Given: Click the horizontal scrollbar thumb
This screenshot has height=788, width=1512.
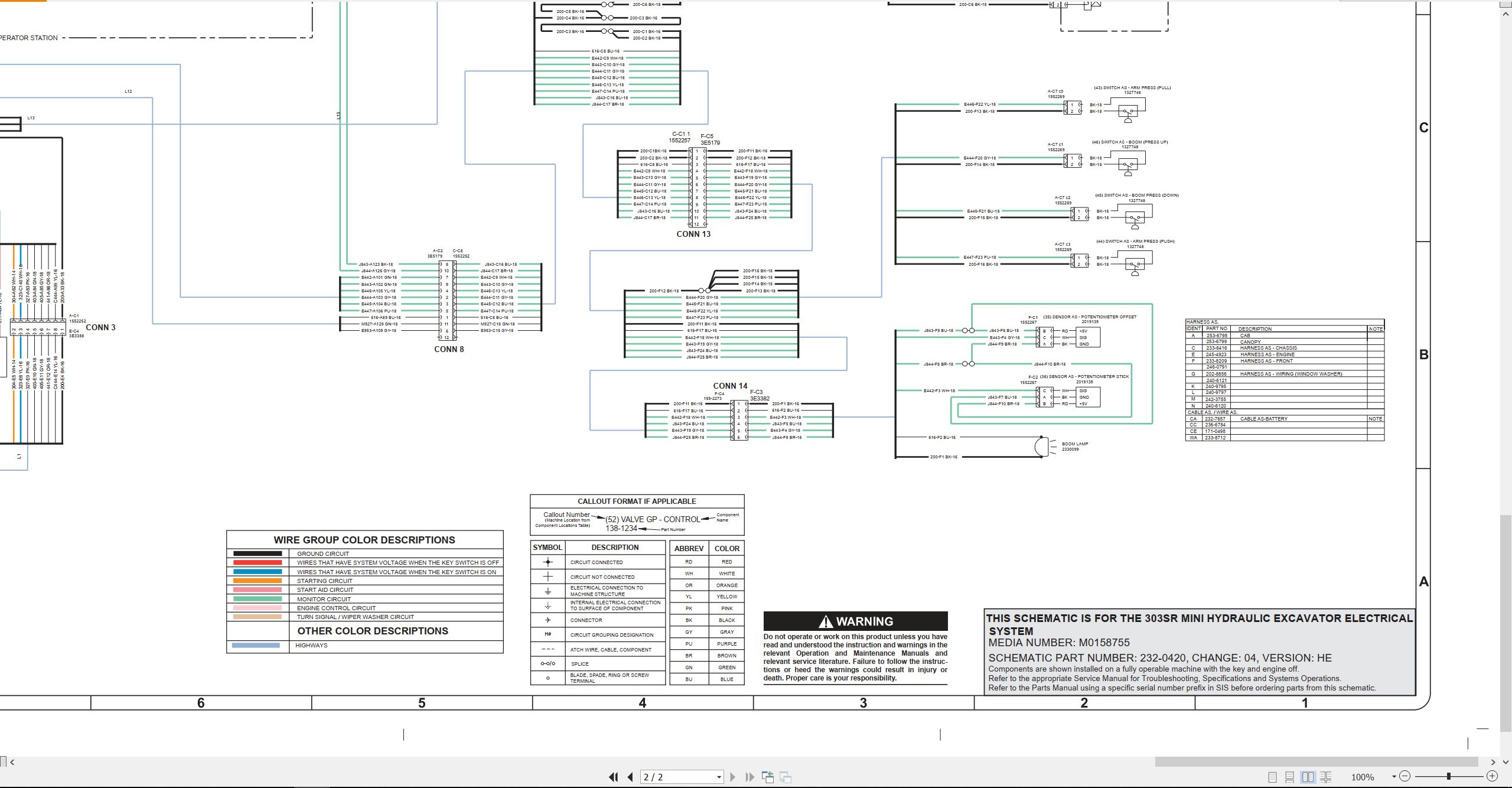Looking at the screenshot, I should coord(1316,762).
